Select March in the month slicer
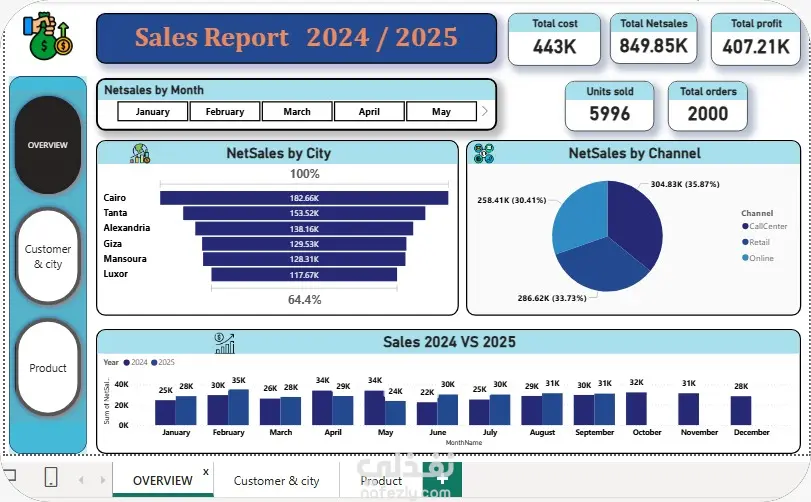The height and width of the screenshot is (502, 811). [297, 111]
